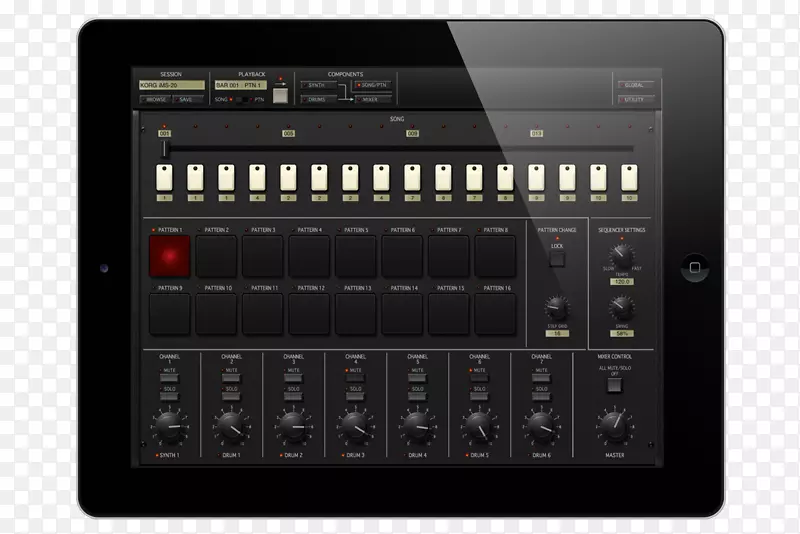The width and height of the screenshot is (800, 534).
Task: Trigger the PATTERN 1 pad
Action: (170, 256)
